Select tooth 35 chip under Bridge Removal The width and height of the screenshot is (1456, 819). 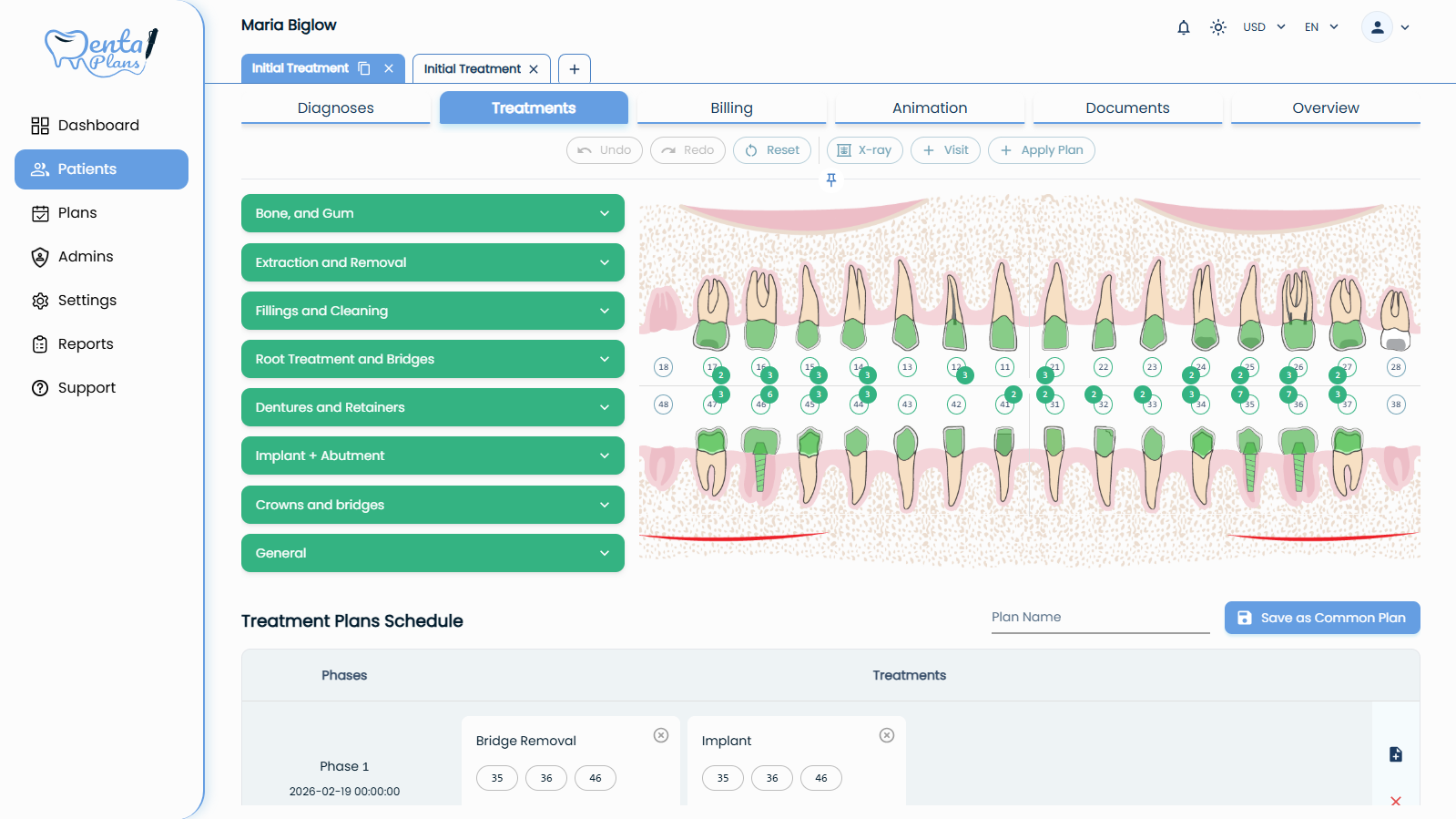[x=497, y=778]
